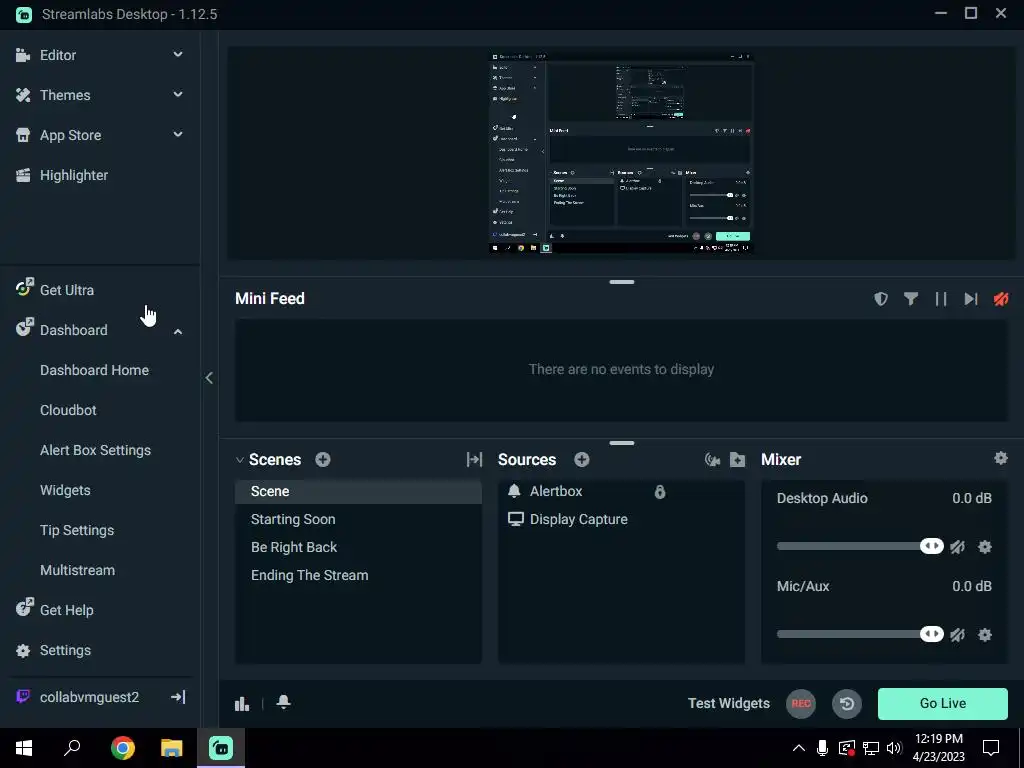Image resolution: width=1024 pixels, height=768 pixels.
Task: Open the Windows notification center
Action: click(x=991, y=748)
